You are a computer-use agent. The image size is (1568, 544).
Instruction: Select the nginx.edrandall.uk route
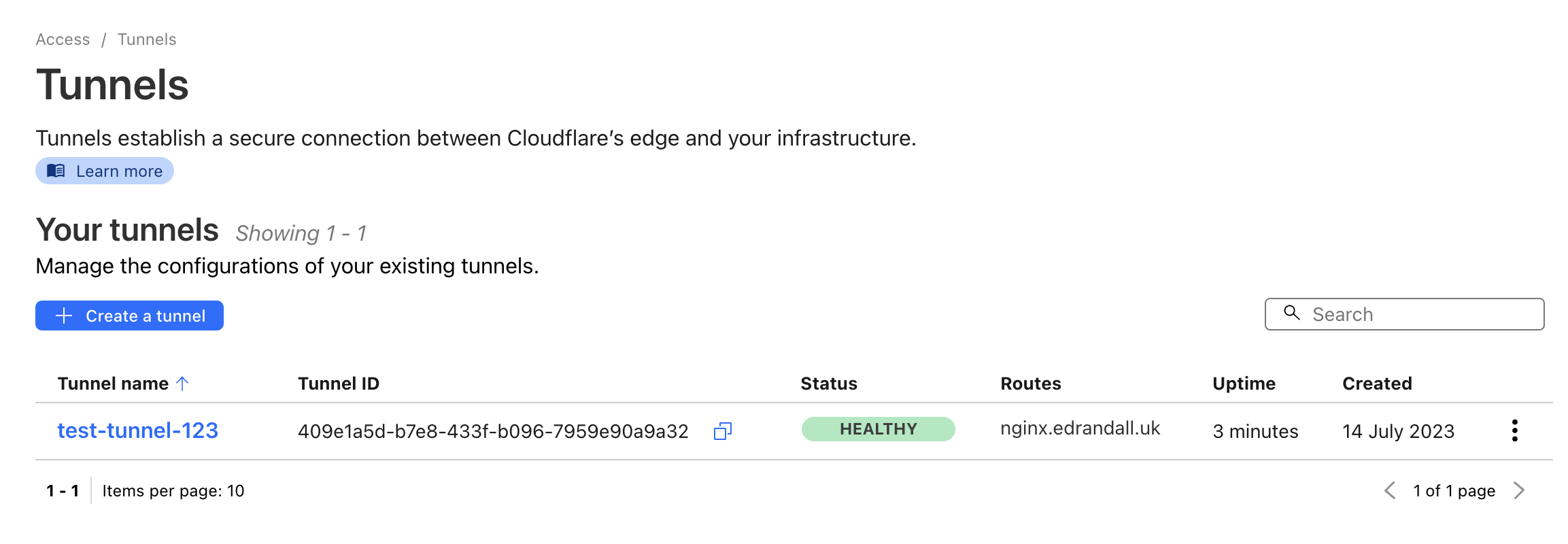tap(1080, 428)
